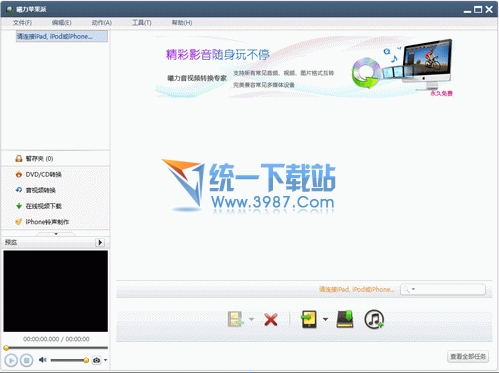Open the iPhone ringtone maker
Screen dimensions: 499x373
[x=42, y=222]
